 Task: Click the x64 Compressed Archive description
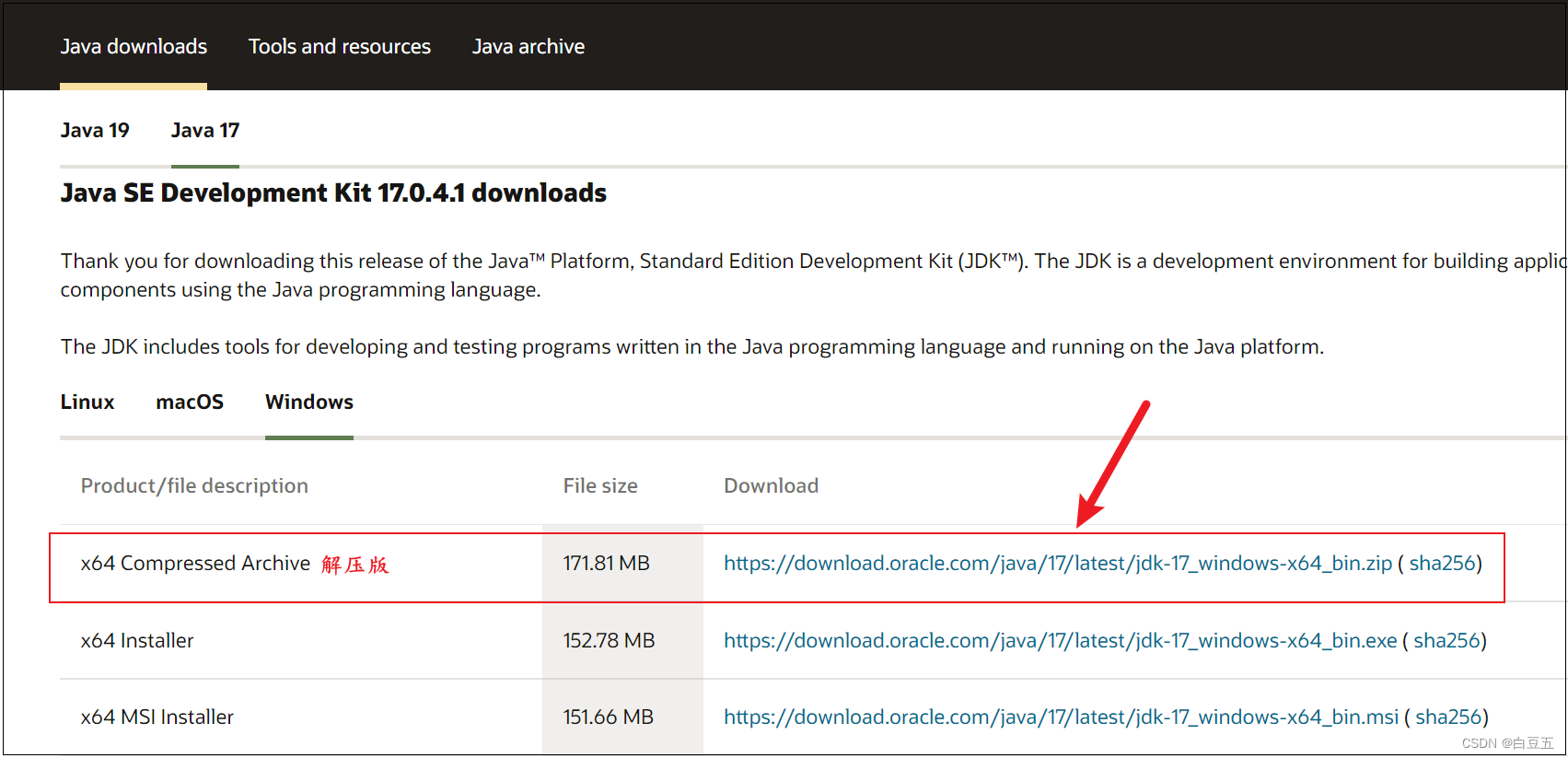point(195,564)
